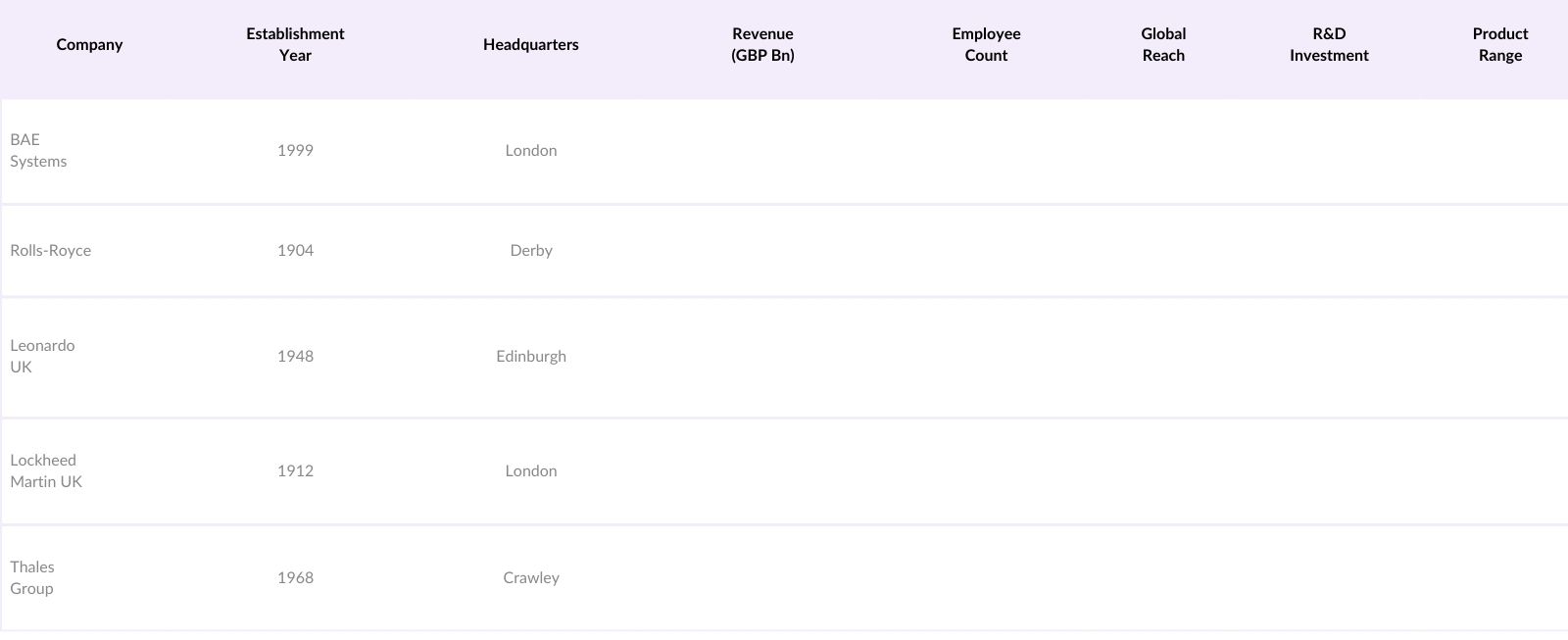Select the Headquarters column header
Viewport: 1568px width, 640px height.
point(530,45)
